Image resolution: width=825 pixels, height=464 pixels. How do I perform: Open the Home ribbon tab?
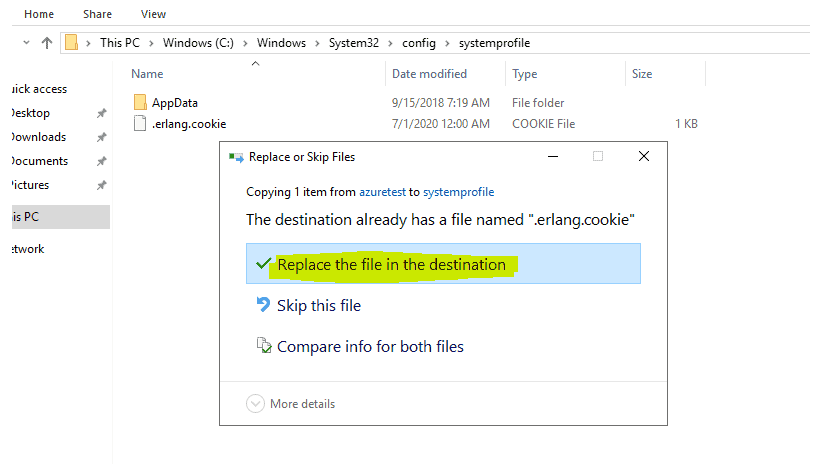pyautogui.click(x=39, y=14)
